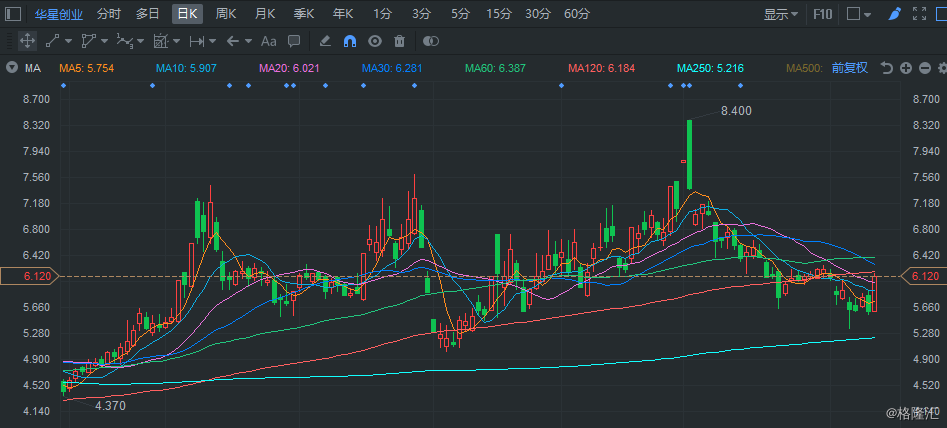Select the 60分 period

coord(577,14)
